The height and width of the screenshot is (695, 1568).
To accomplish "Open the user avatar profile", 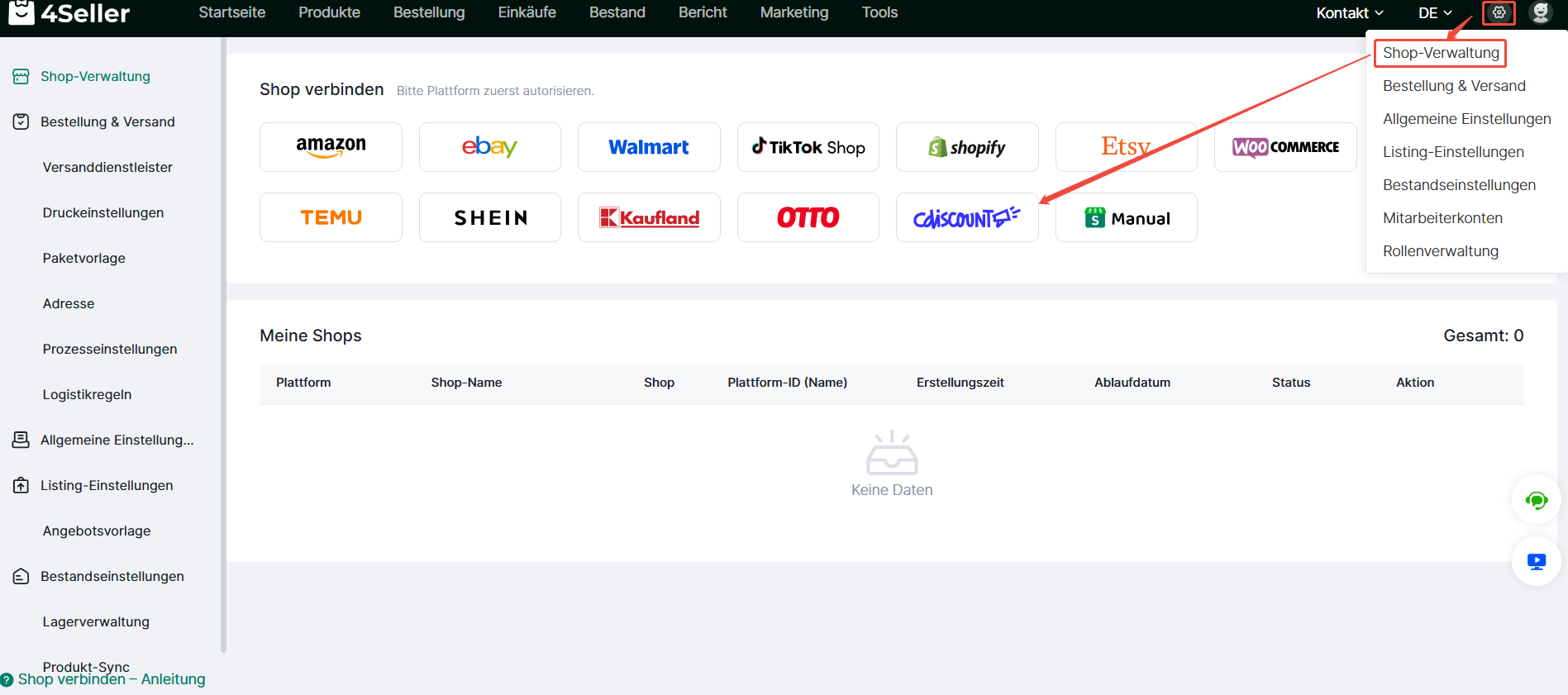I will click(1541, 12).
